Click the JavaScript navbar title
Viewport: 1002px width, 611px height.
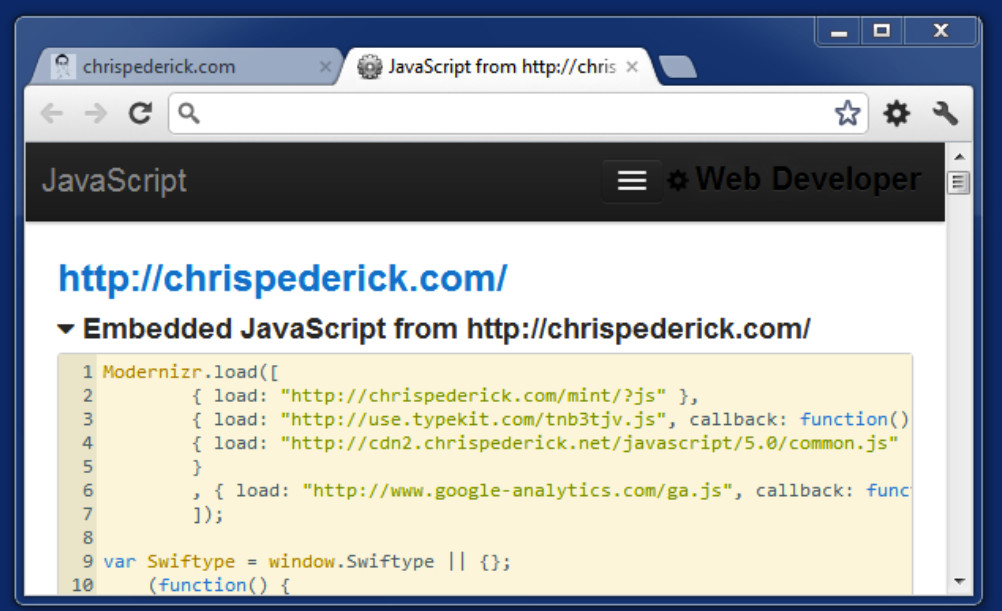point(114,181)
